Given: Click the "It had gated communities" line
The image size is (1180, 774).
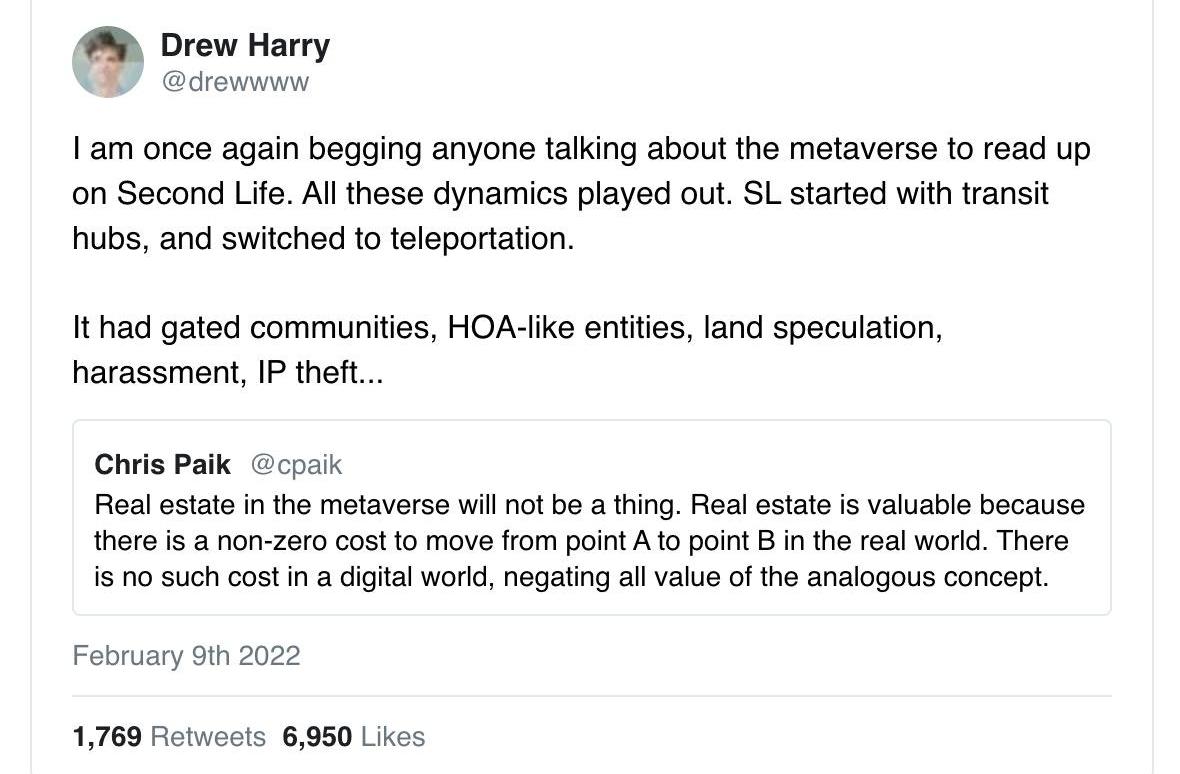Looking at the screenshot, I should pyautogui.click(x=250, y=328).
